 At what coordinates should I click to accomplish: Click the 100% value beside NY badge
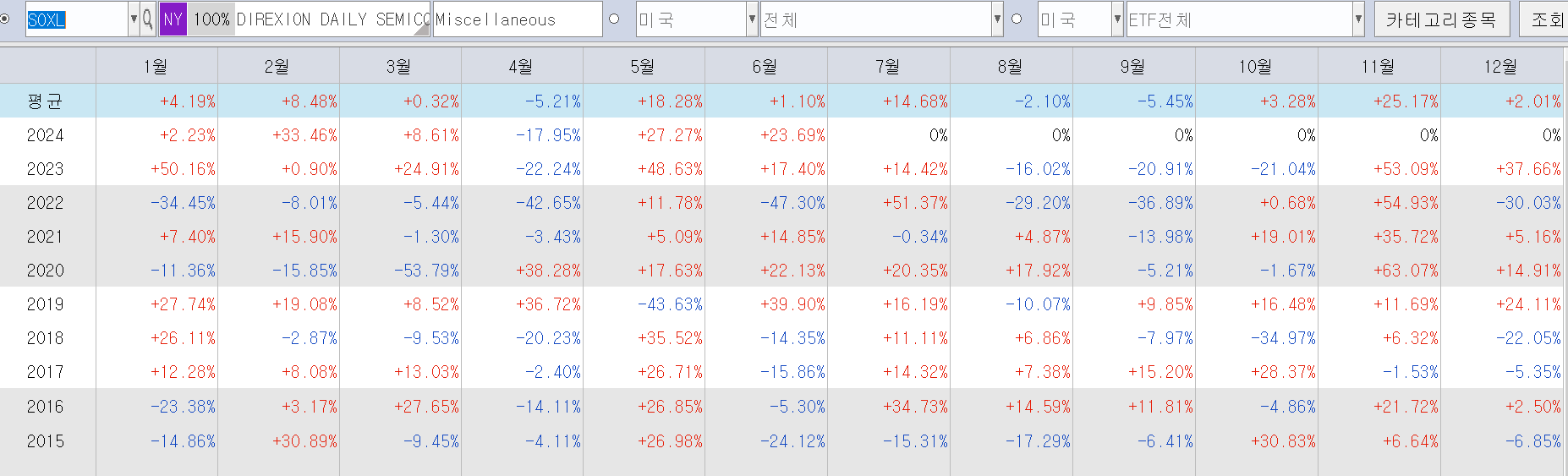click(211, 19)
